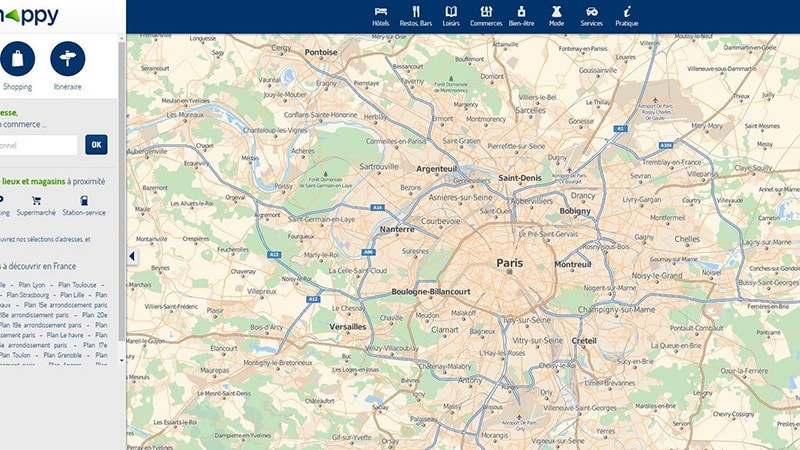Click the Forêt de Saint-Germain-en-Laye tree icon
Screen dimensions: 800x450
coord(326,174)
